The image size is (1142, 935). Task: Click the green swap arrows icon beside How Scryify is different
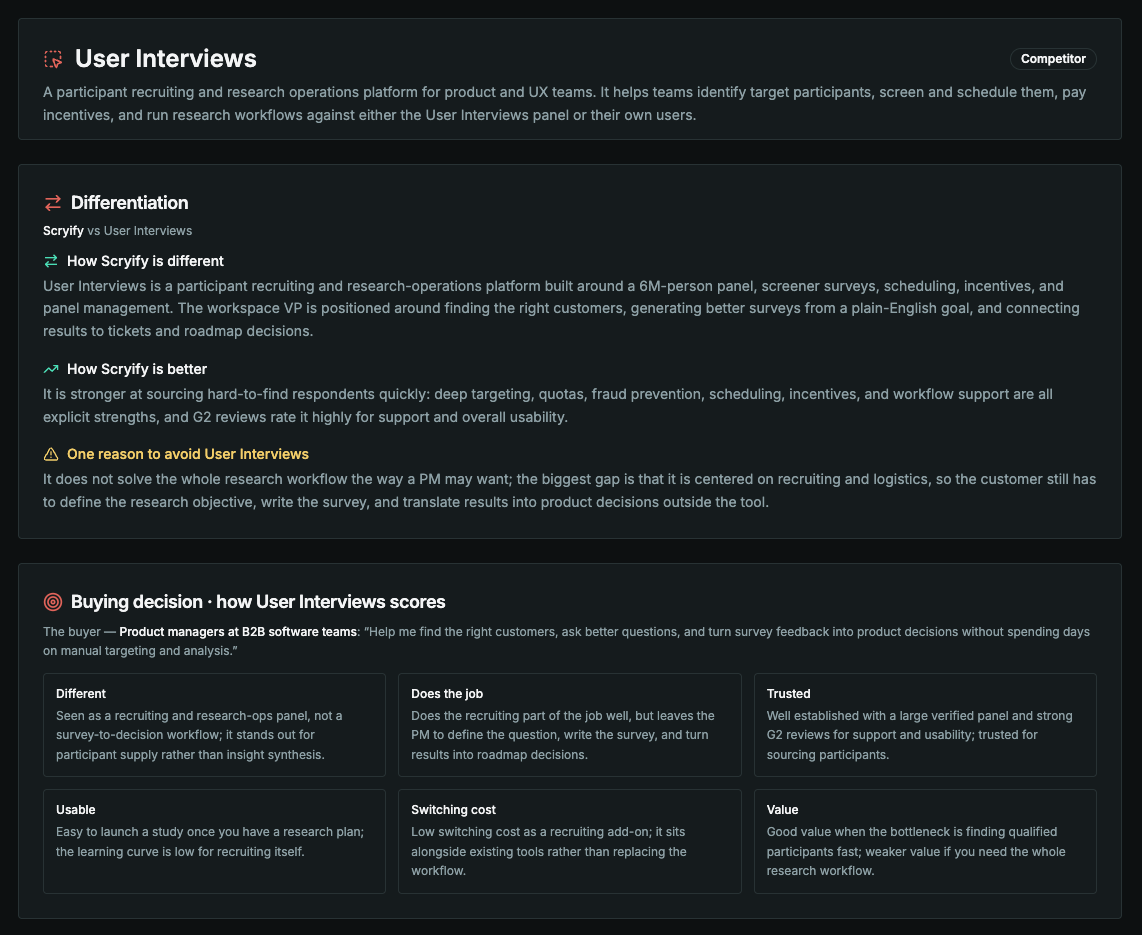click(x=51, y=261)
